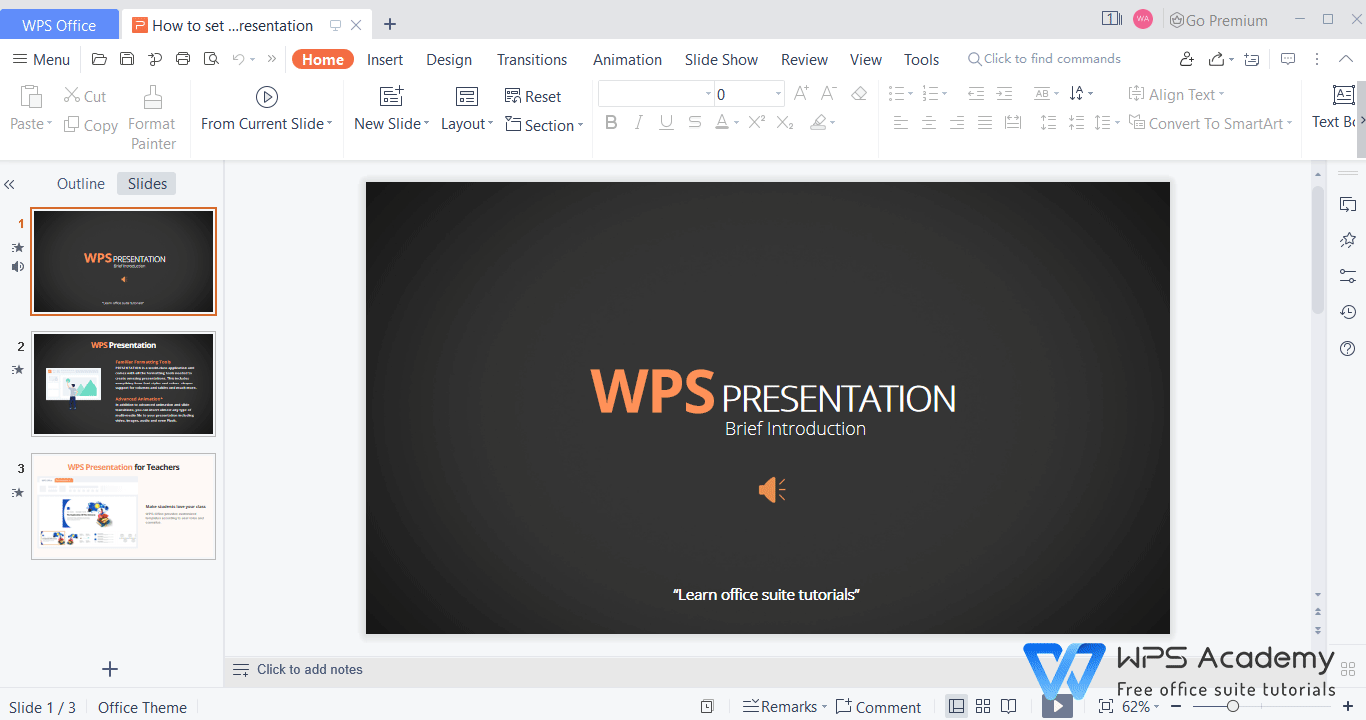
Task: Click the Subscript icon
Action: pyautogui.click(x=785, y=123)
